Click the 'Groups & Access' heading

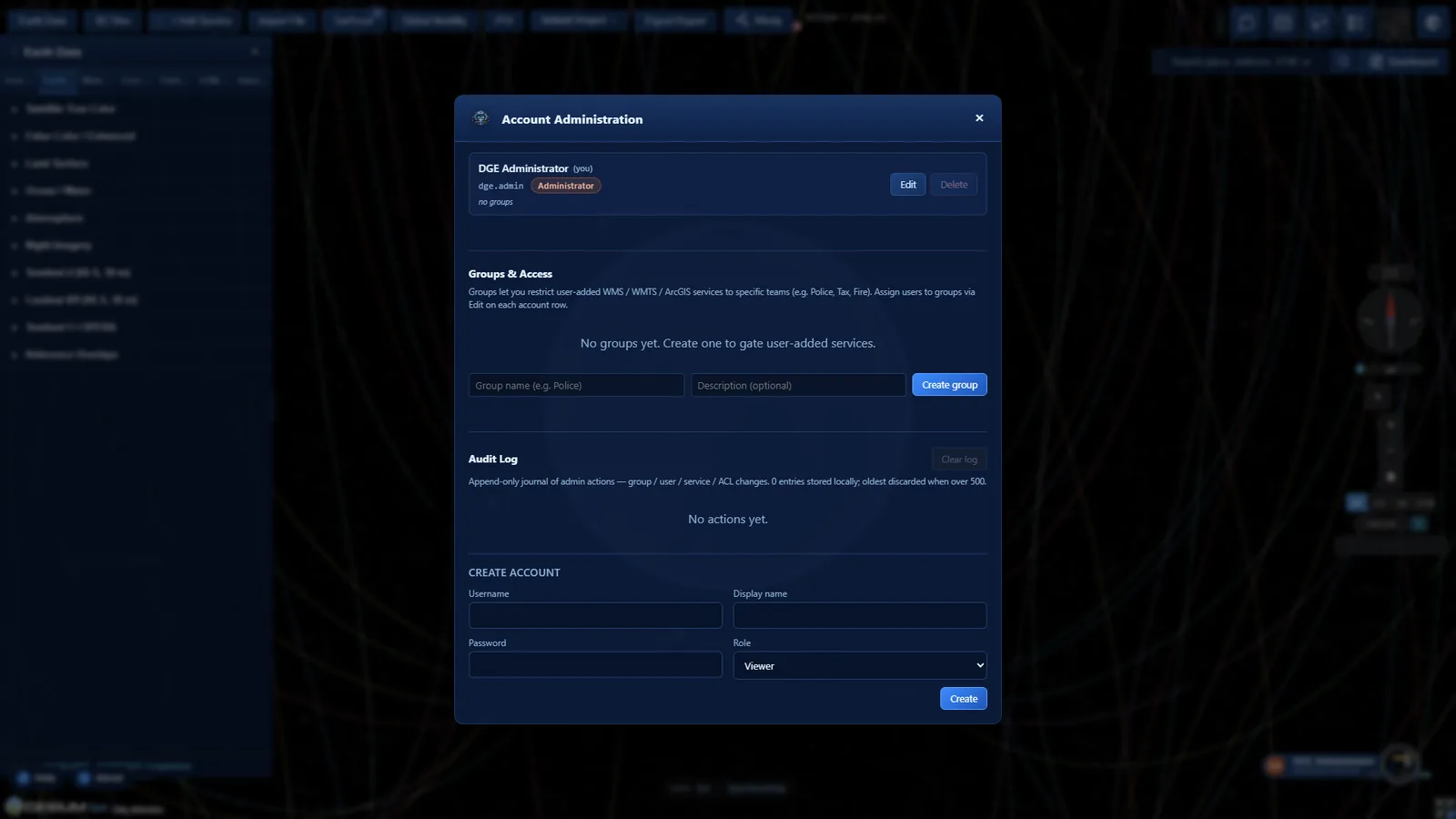(x=510, y=274)
